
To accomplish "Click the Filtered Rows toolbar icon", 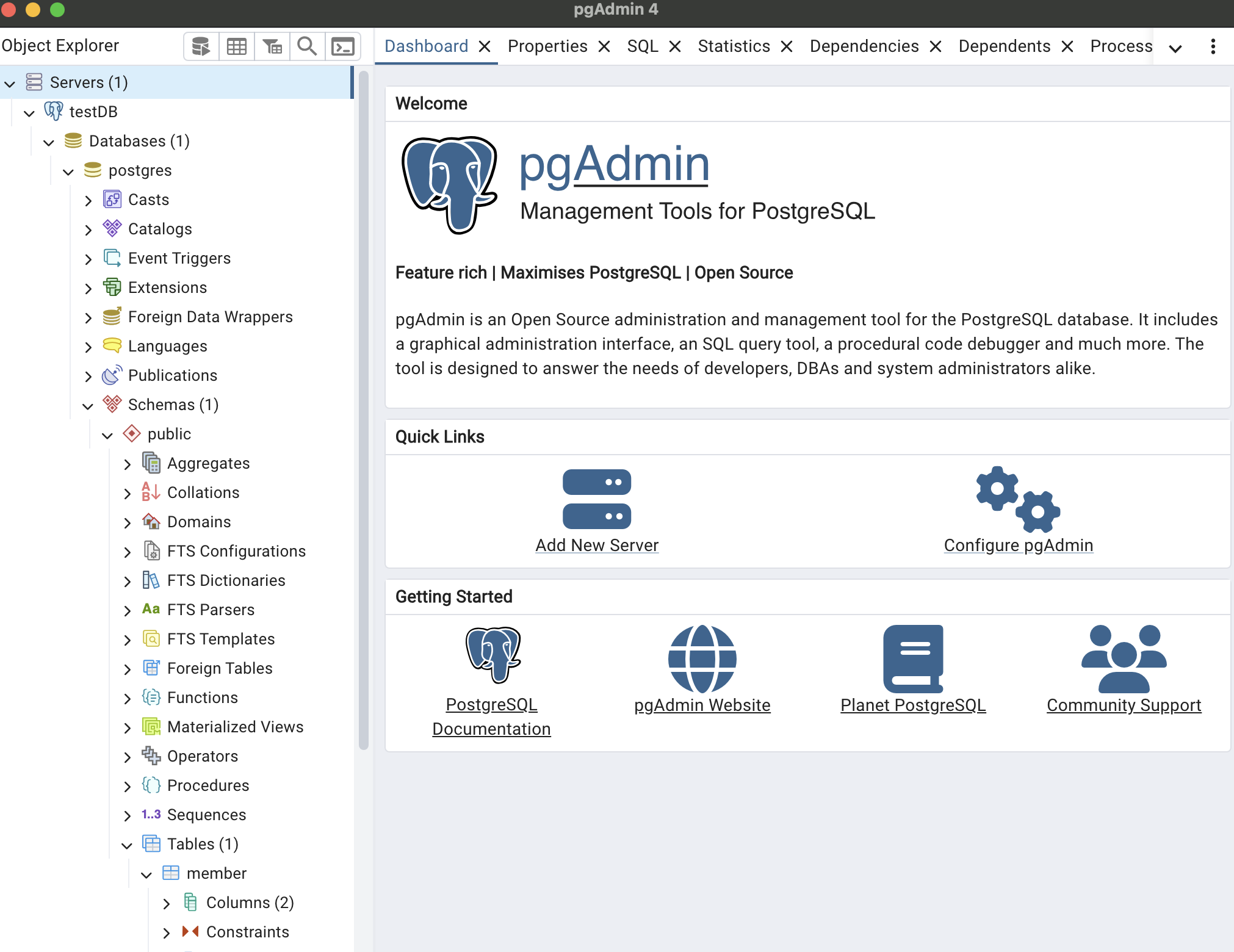I will tap(272, 46).
